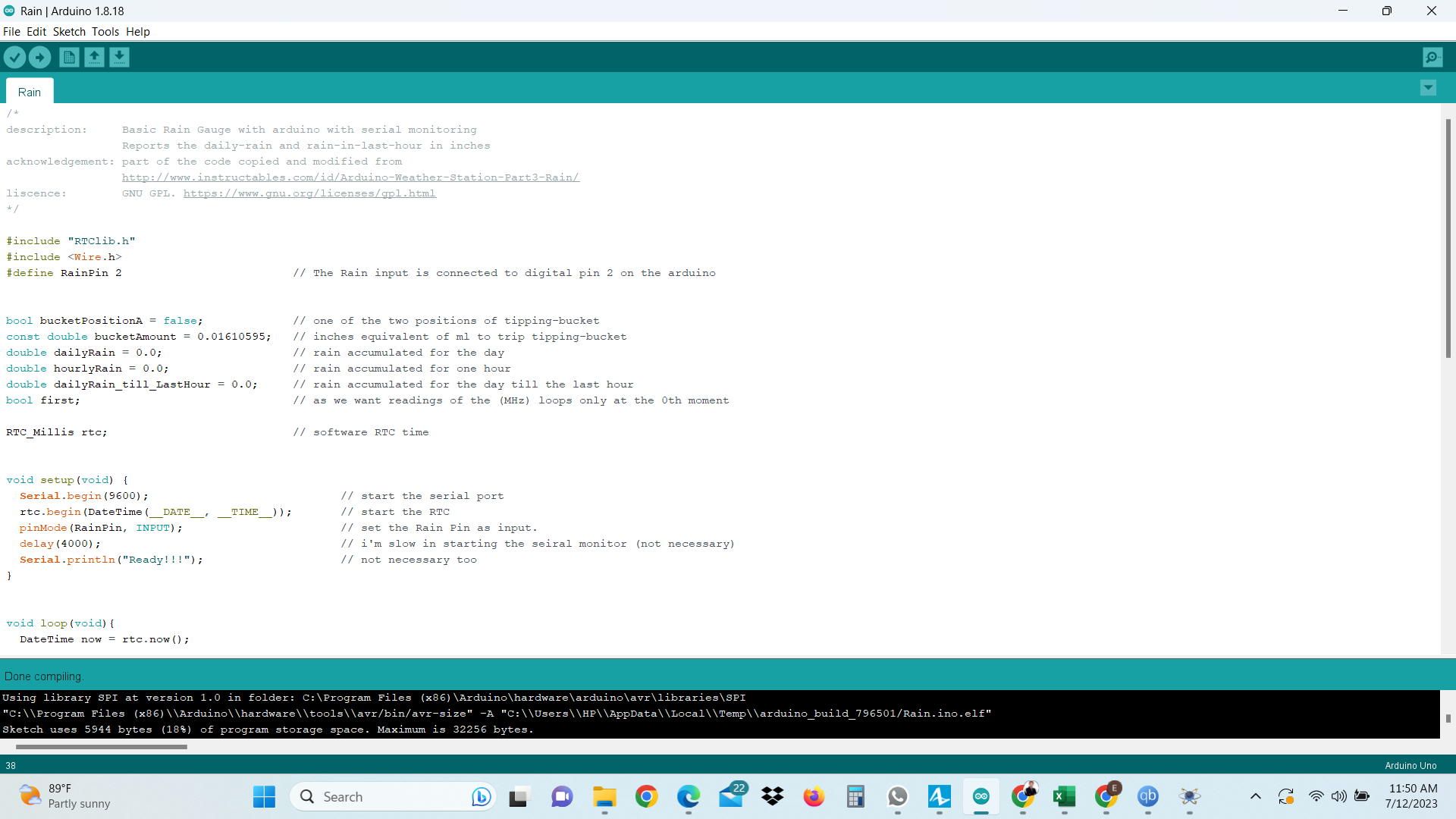Open the Serial Monitor
Screen dimensions: 1456x819
1432,57
